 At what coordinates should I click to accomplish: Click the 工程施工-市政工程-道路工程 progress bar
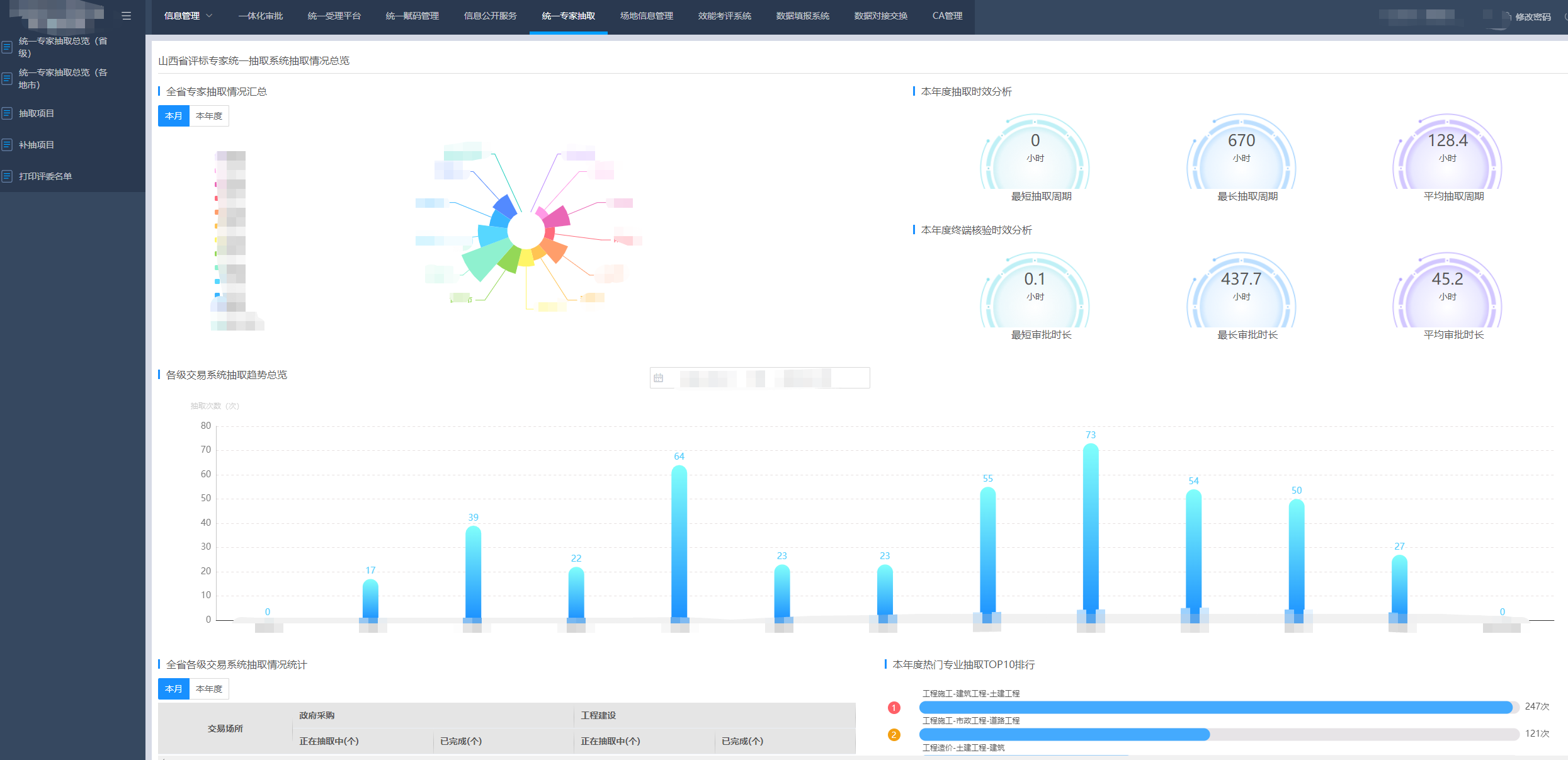pos(1219,735)
